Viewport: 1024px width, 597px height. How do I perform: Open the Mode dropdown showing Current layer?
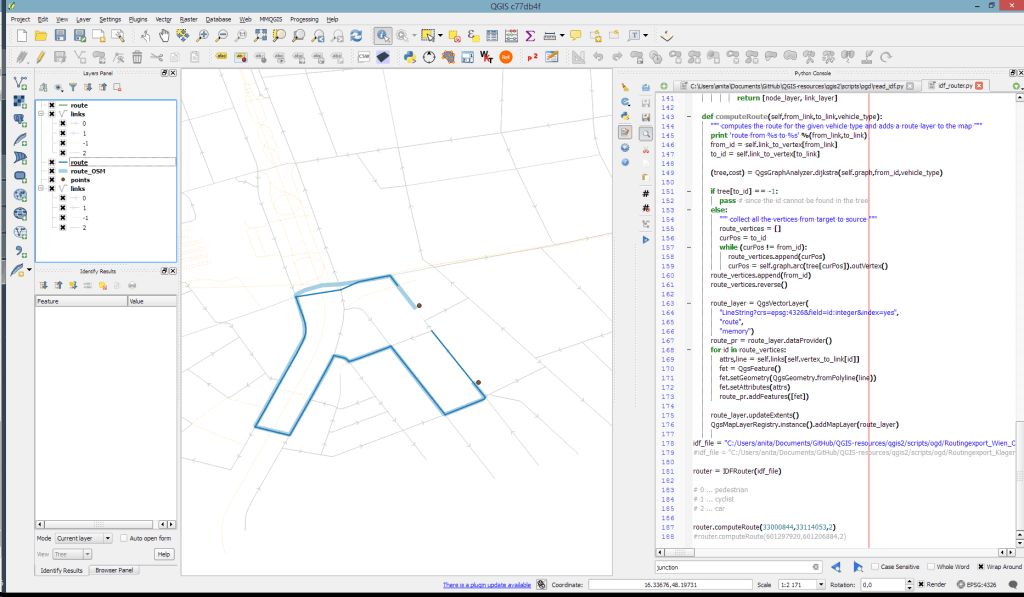84,538
